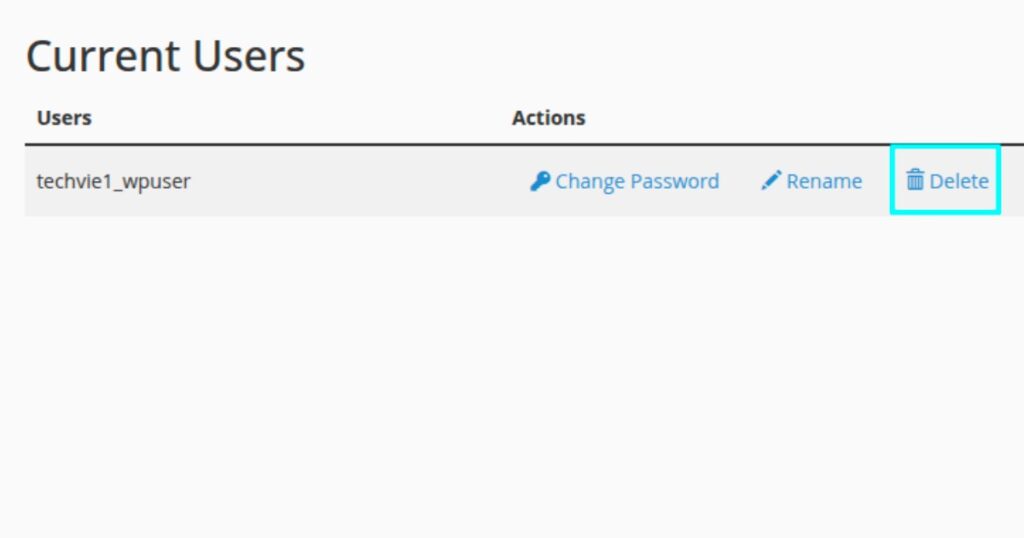
Task: Click the trash can icon beside Delete
Action: [915, 181]
